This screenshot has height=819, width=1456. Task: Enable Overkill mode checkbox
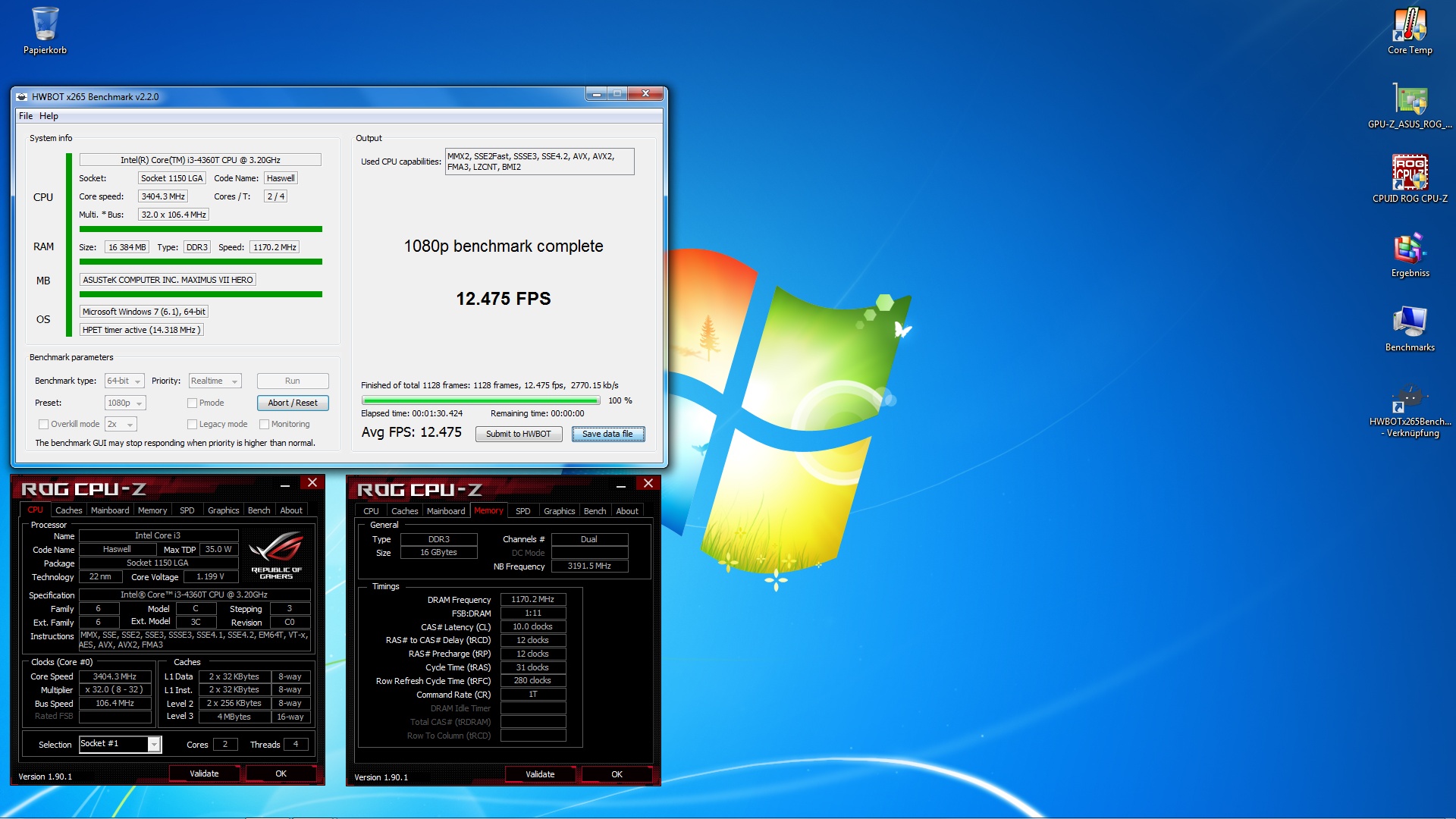coord(43,425)
